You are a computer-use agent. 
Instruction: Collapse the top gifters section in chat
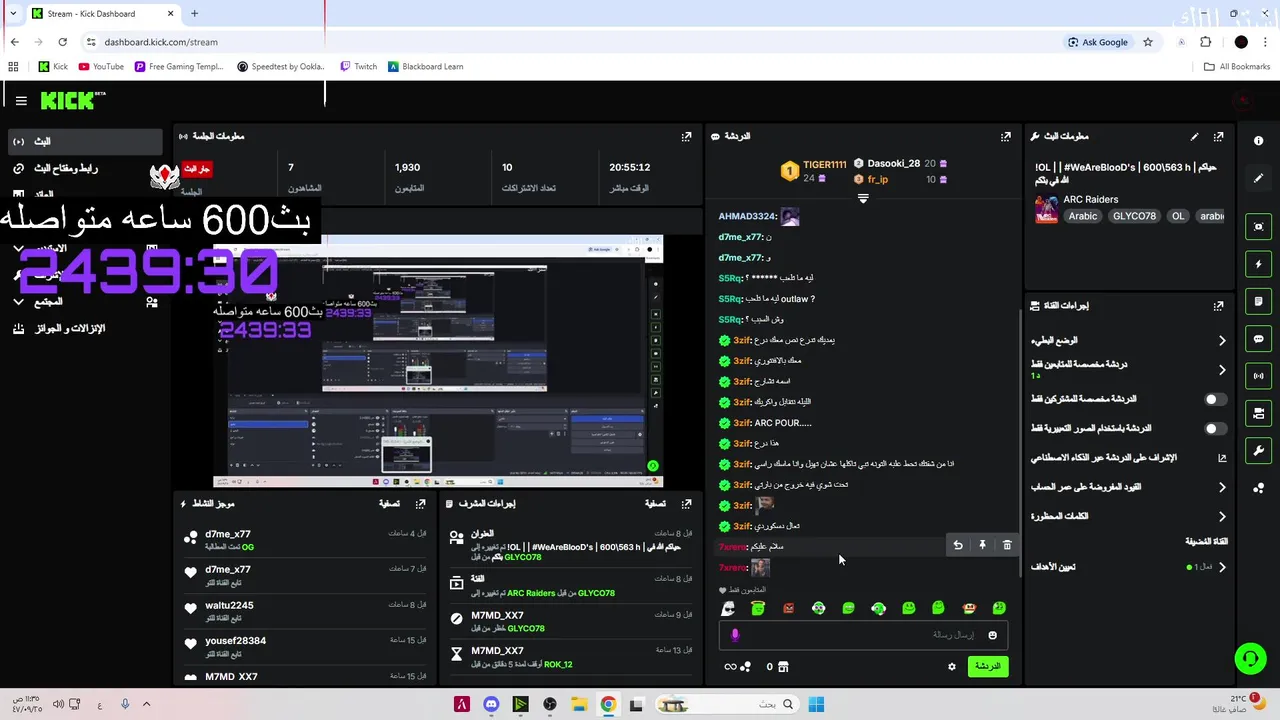(x=863, y=199)
